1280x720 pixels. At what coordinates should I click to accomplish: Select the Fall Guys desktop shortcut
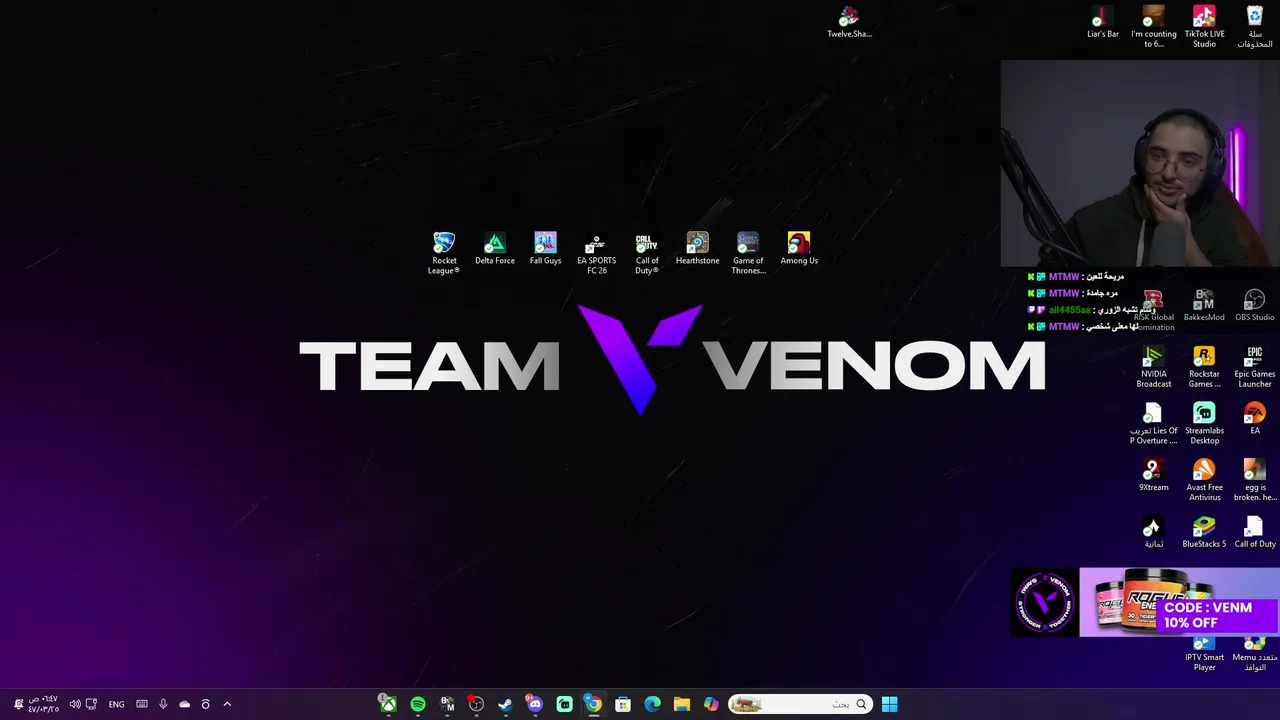545,249
